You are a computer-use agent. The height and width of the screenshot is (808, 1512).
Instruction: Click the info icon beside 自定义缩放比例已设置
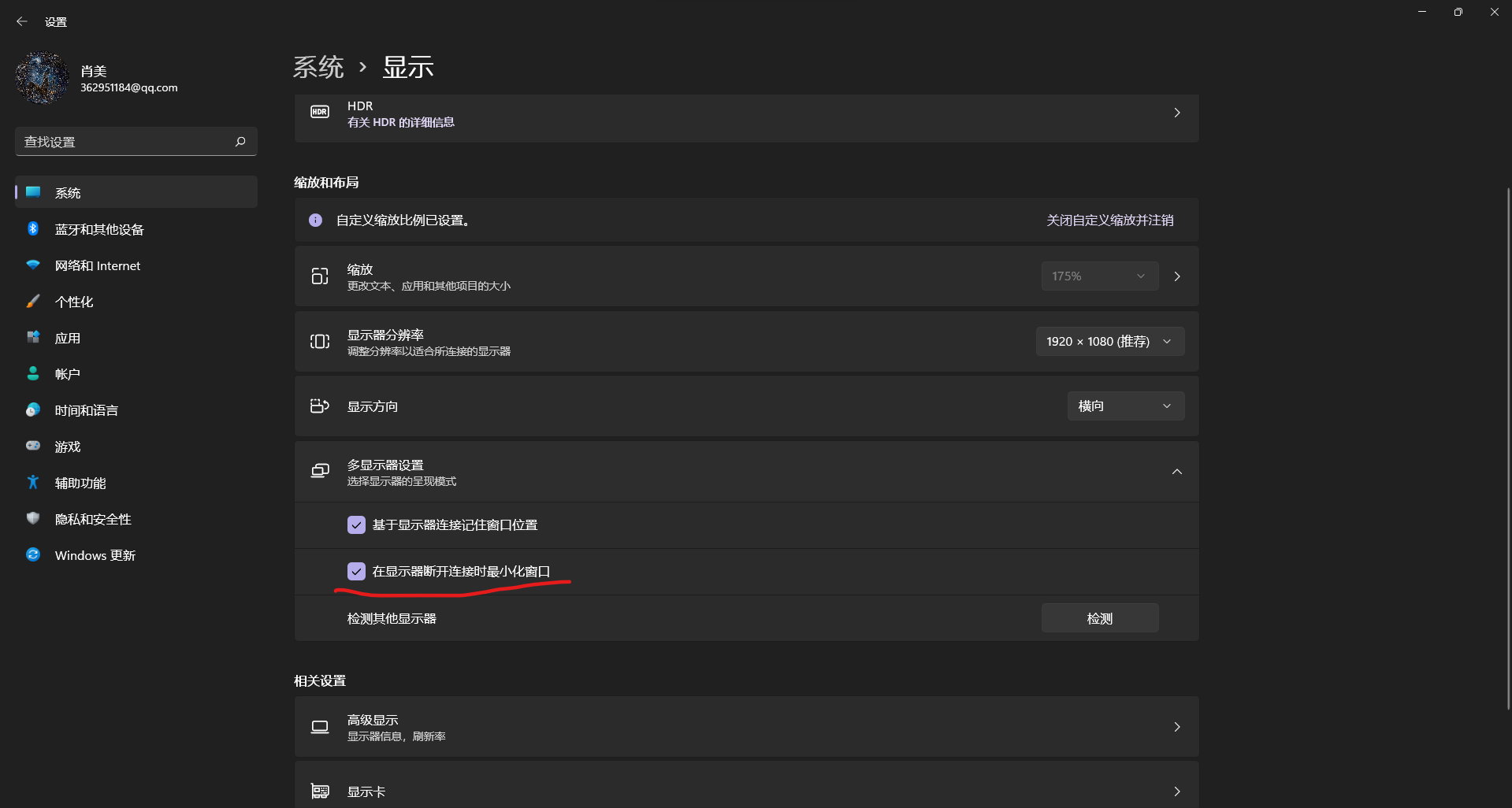tap(315, 220)
